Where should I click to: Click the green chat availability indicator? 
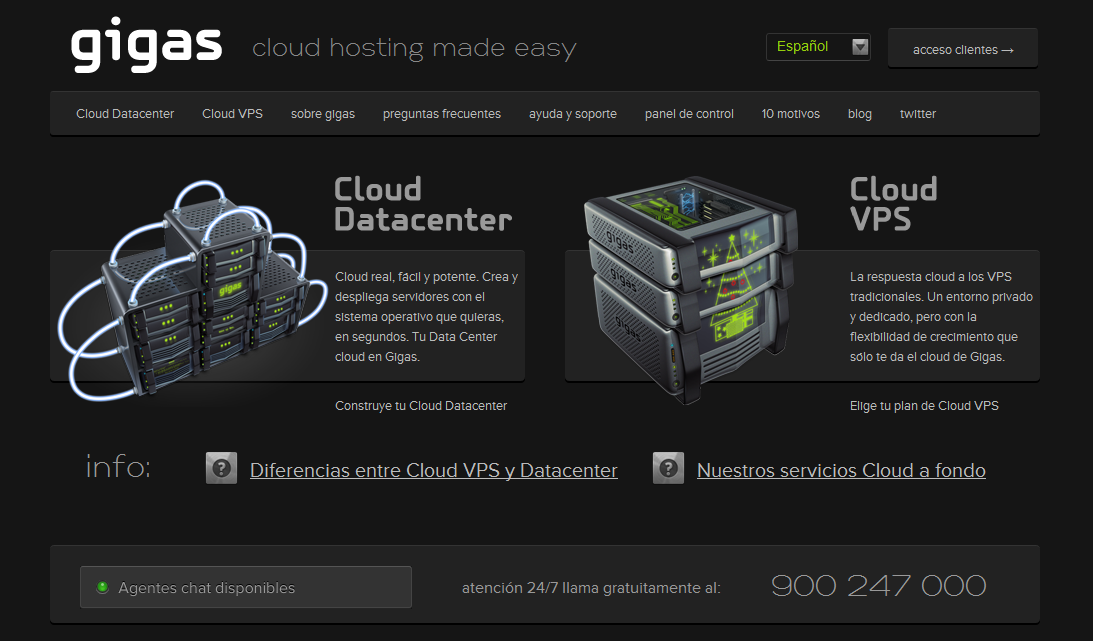point(102,587)
